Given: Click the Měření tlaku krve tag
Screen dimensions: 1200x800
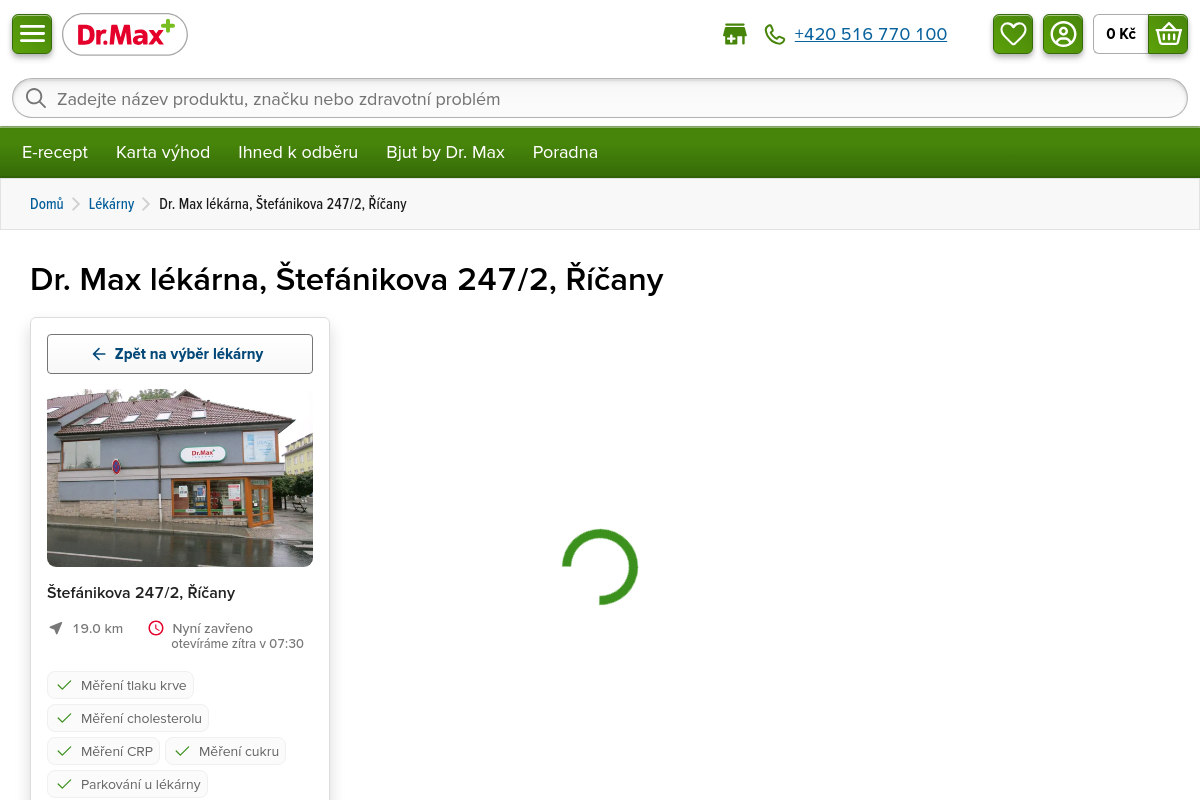Looking at the screenshot, I should [x=120, y=685].
